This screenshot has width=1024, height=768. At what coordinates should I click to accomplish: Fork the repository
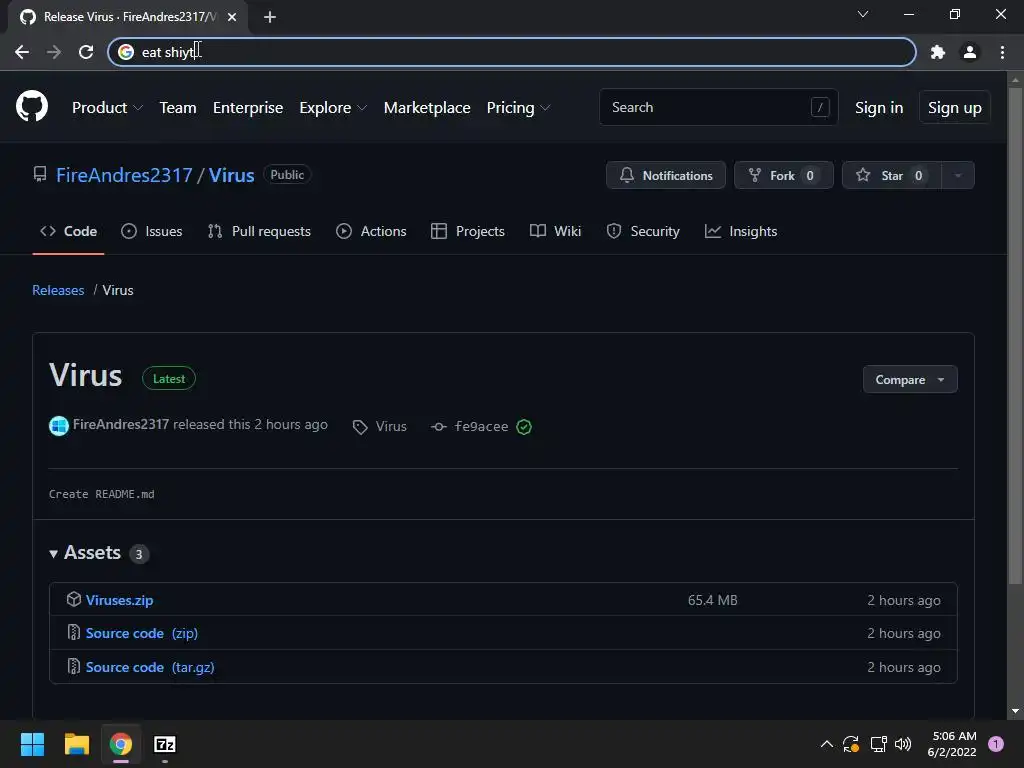click(x=784, y=175)
